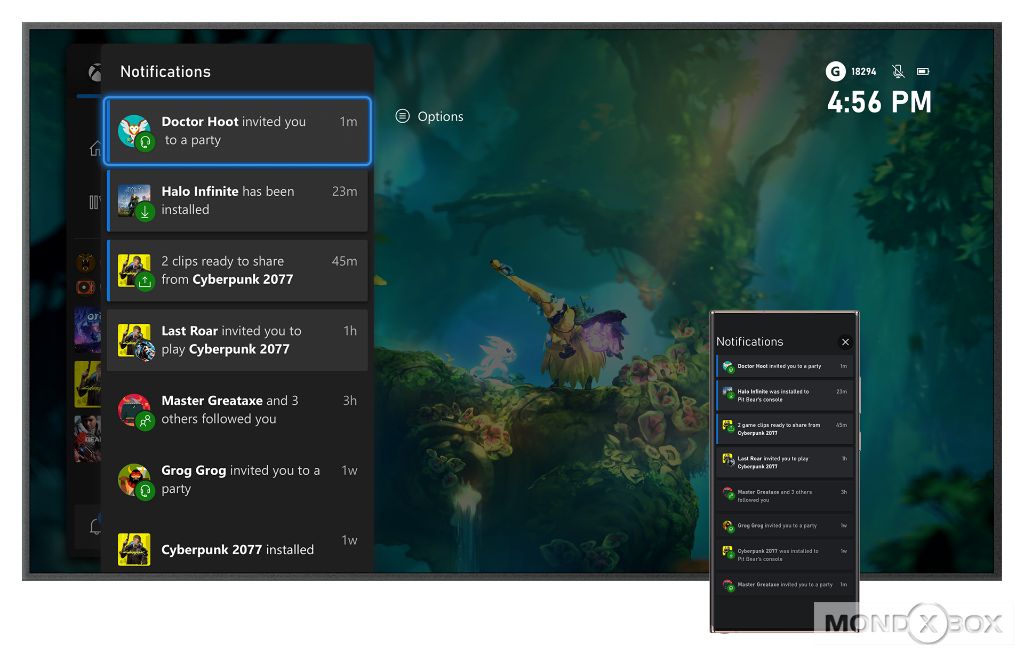Click the Halo Infinite game thumbnail
The width and height of the screenshot is (1024, 655).
[x=133, y=198]
